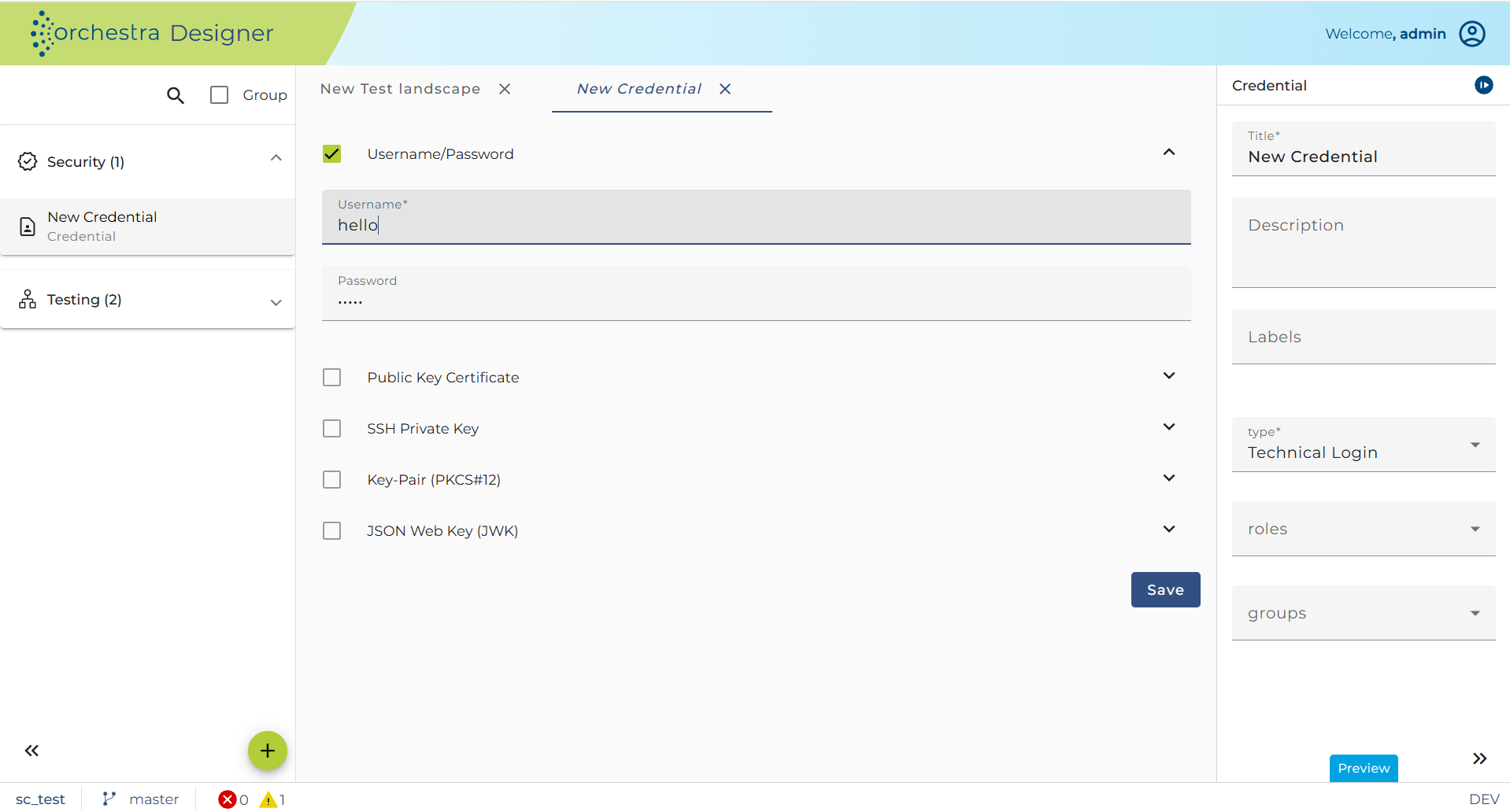This screenshot has height=812, width=1510.
Task: Click the search magnifier icon
Action: (176, 95)
